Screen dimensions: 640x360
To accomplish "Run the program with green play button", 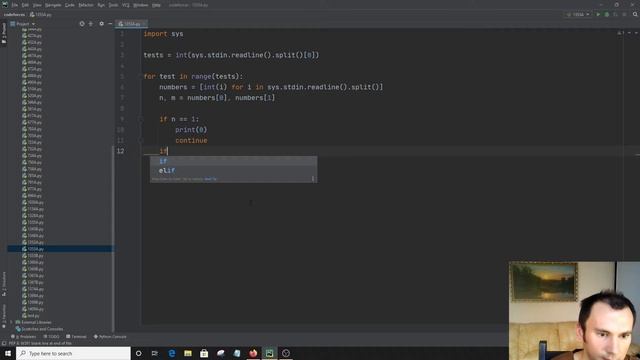I will coord(598,14).
